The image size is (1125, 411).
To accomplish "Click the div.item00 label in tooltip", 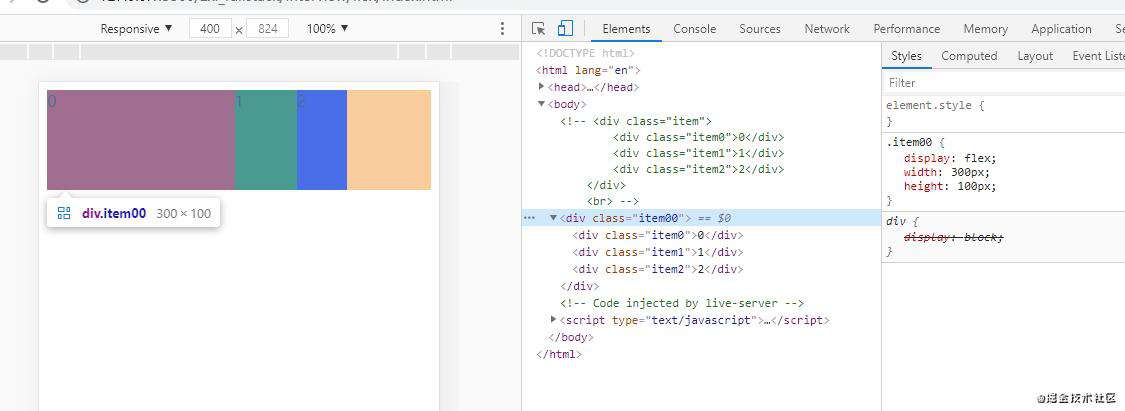I will [x=114, y=213].
